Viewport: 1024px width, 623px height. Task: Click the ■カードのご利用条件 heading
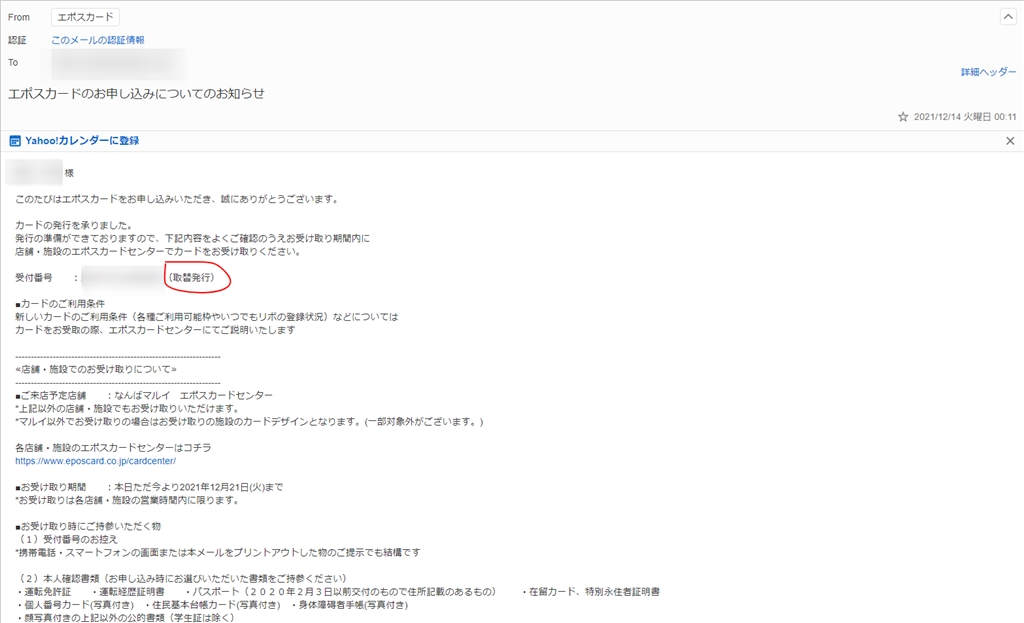pyautogui.click(x=60, y=304)
